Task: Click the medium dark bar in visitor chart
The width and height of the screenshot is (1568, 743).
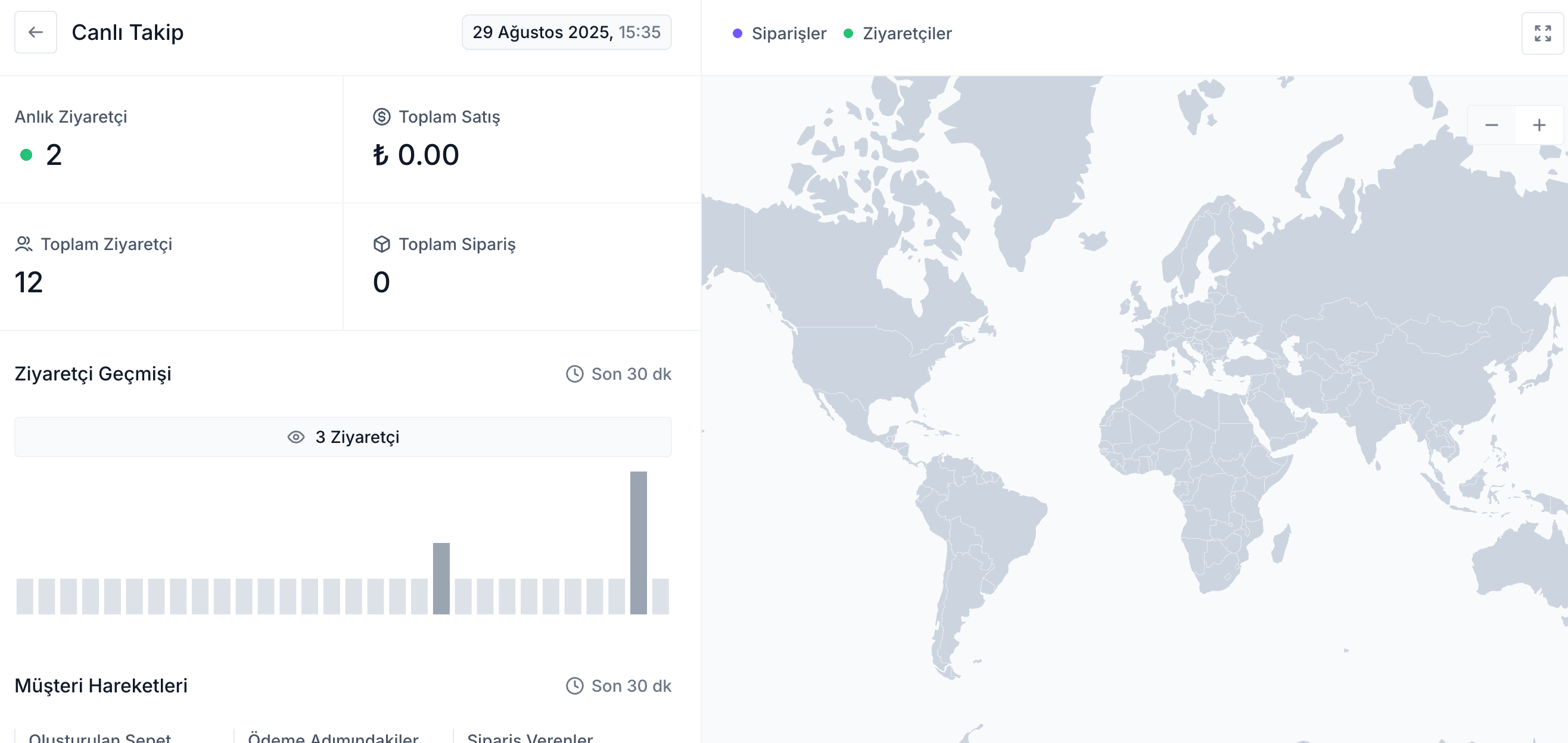Action: (441, 578)
